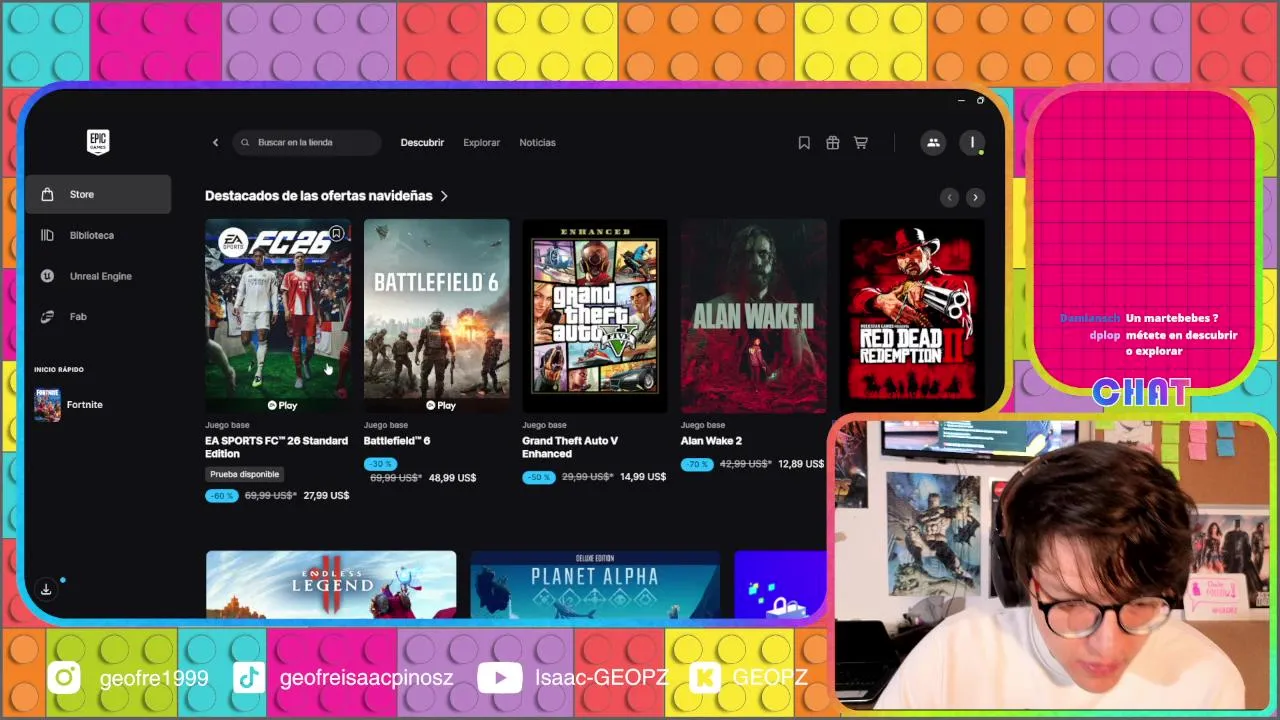The height and width of the screenshot is (720, 1280).
Task: Click the Epic Games logo
Action: click(97, 142)
